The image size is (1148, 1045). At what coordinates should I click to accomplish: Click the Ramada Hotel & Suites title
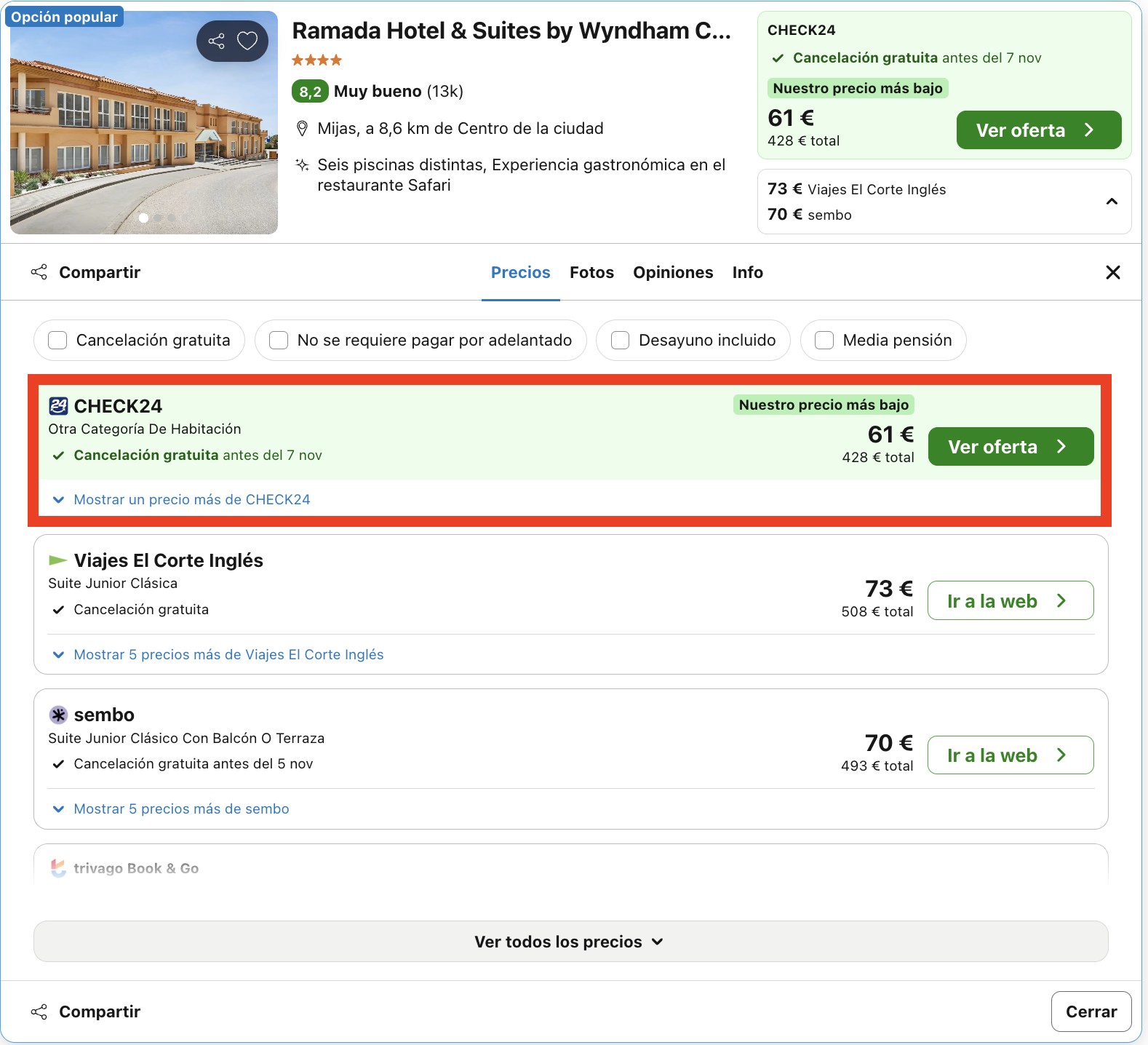click(x=511, y=31)
